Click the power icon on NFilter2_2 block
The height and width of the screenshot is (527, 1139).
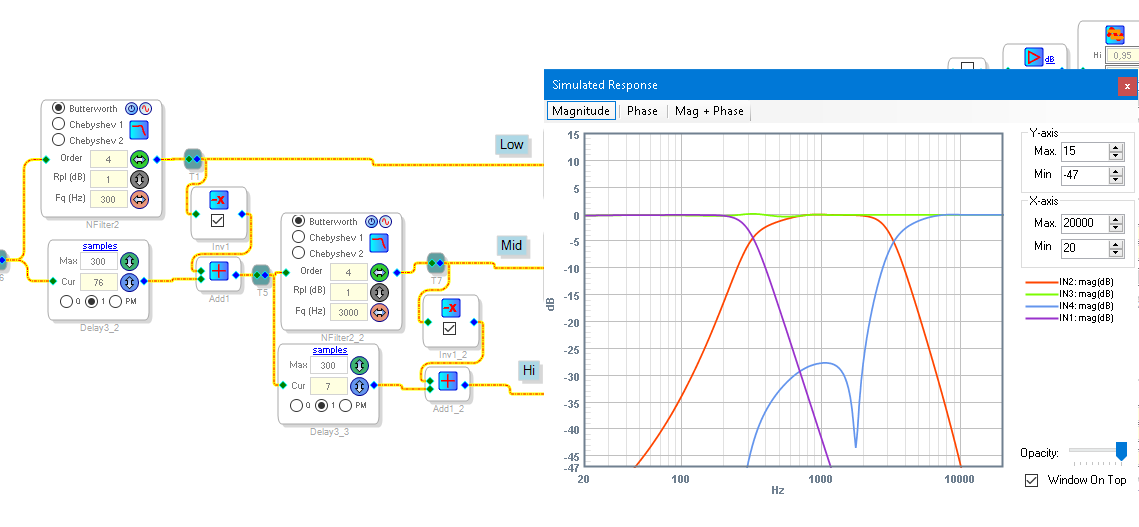click(x=371, y=222)
